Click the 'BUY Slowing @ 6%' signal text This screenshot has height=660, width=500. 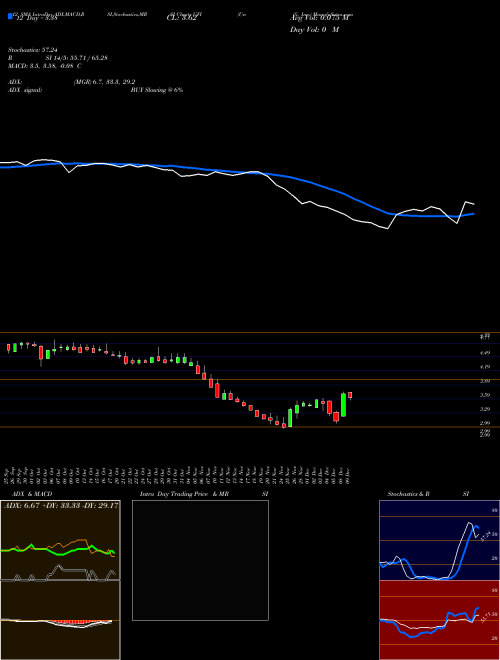pos(157,90)
